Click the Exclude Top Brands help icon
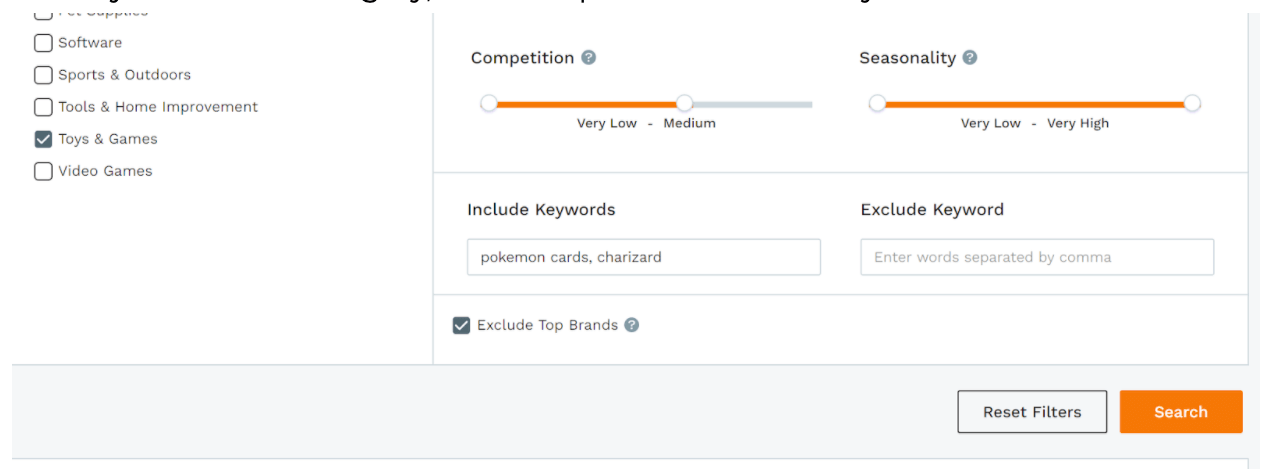This screenshot has width=1268, height=474. 632,325
